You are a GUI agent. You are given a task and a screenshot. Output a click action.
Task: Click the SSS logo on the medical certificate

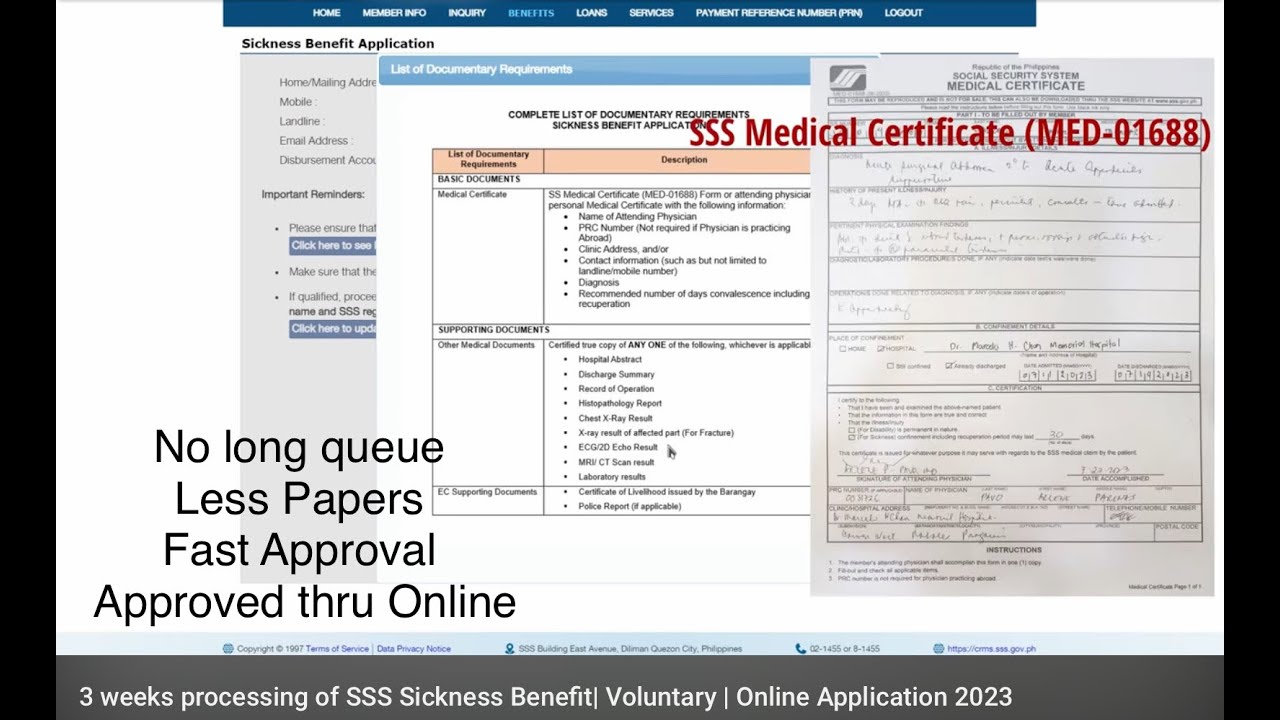[848, 80]
